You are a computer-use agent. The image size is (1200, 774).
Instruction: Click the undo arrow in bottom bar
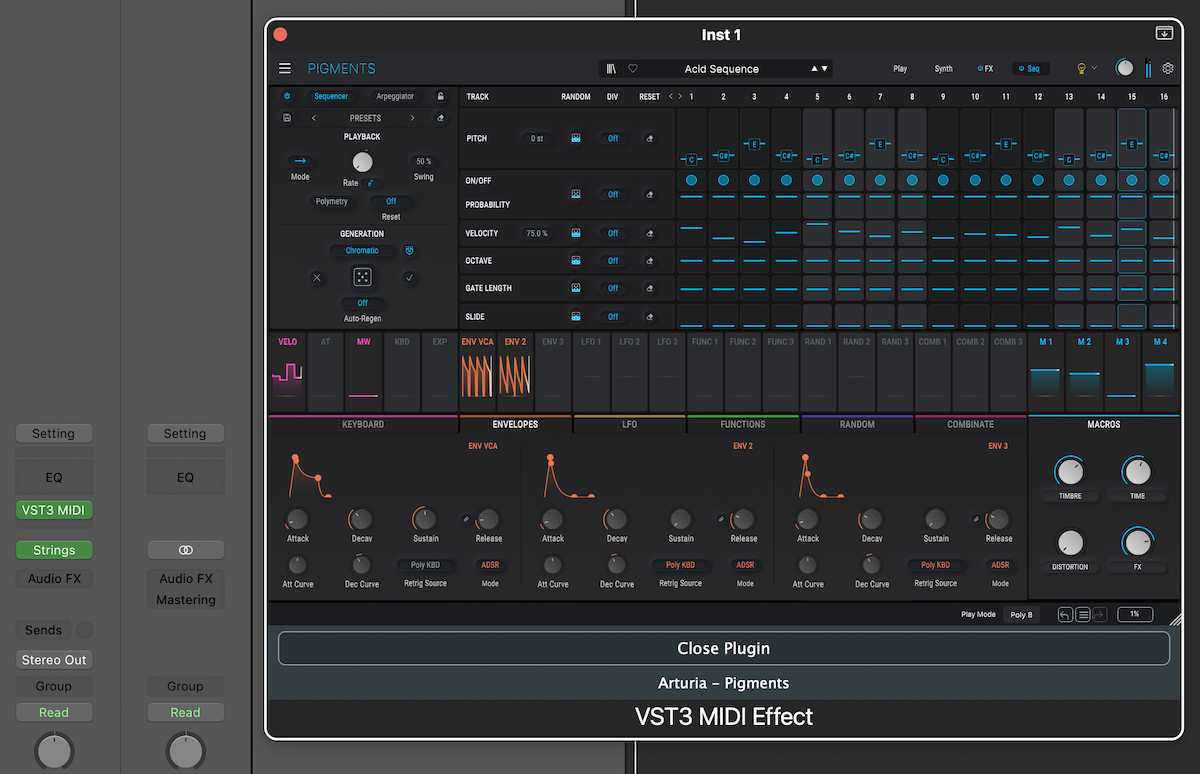(x=1066, y=615)
